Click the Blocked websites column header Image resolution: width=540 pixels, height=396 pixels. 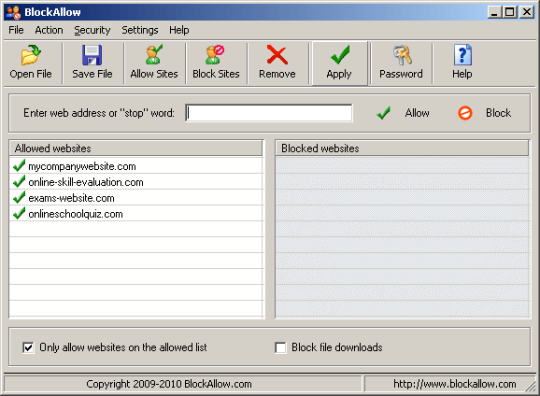click(402, 148)
